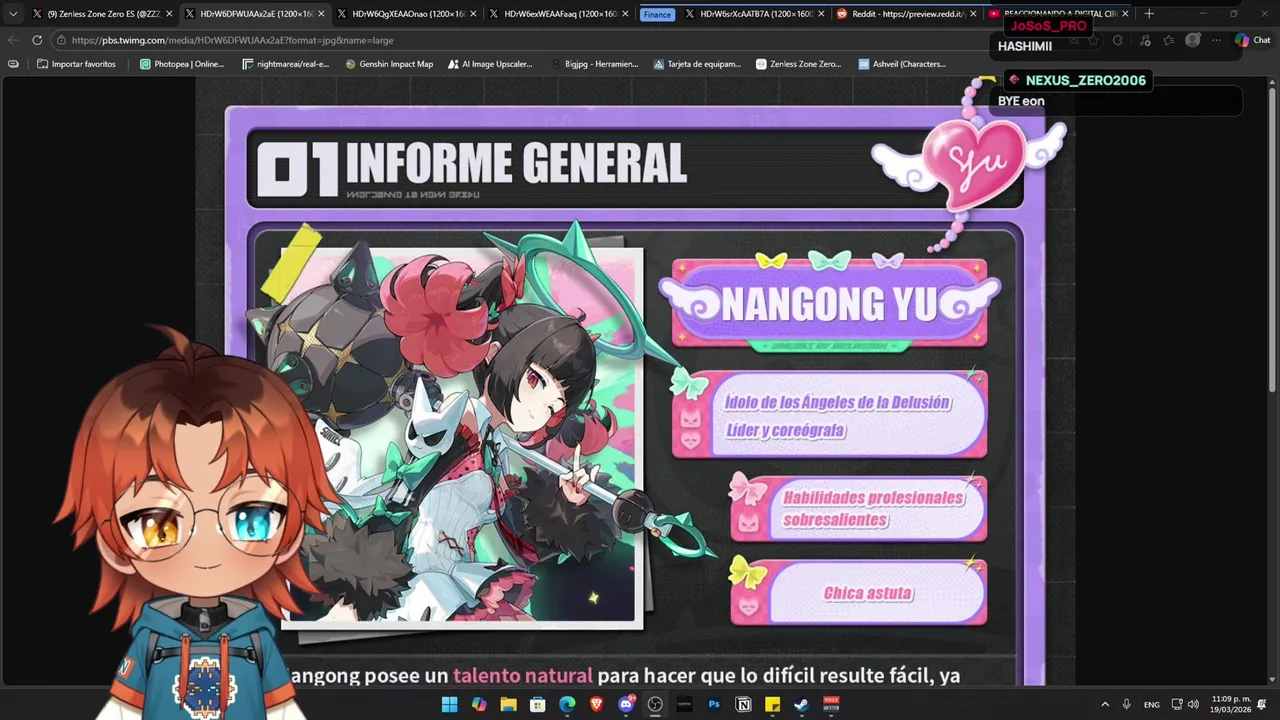Open the favorites star icon in toolbar

pos(1168,40)
